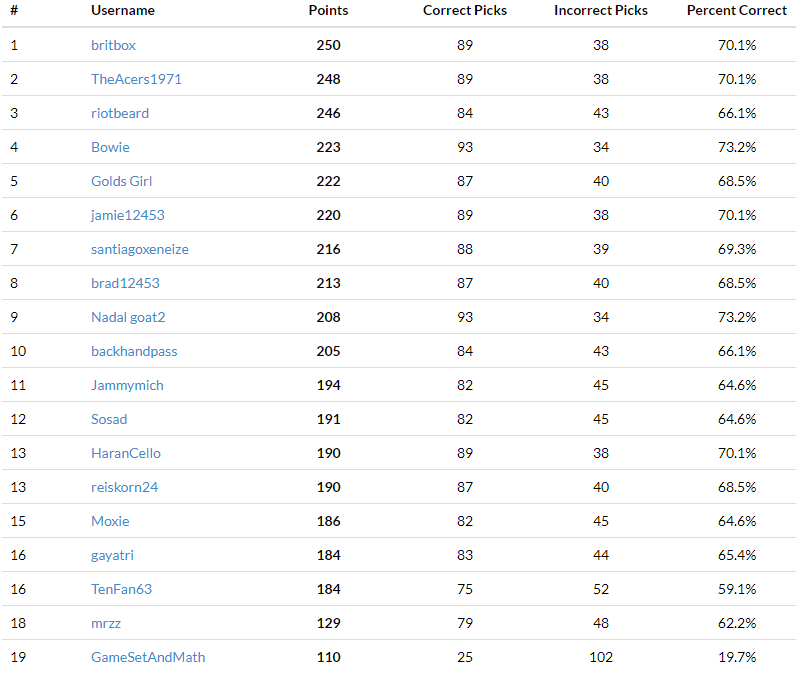Open brad12453 profile link

(125, 283)
